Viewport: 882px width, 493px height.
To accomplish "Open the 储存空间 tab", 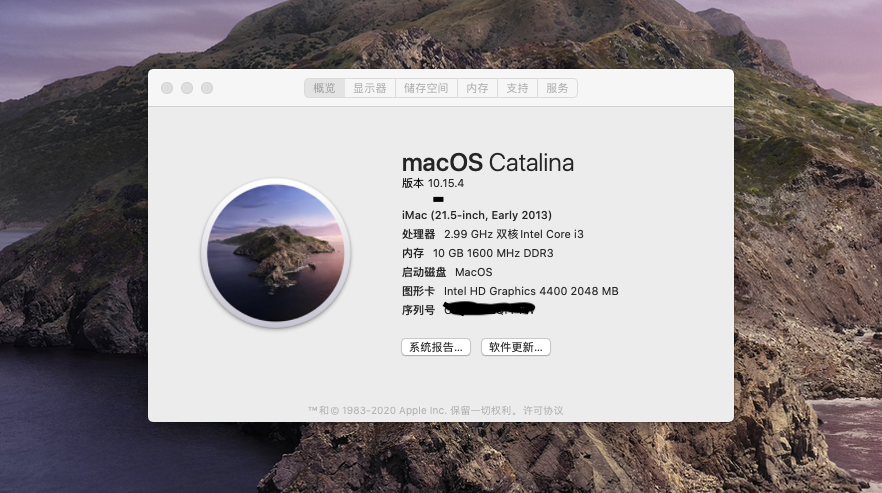I will point(426,88).
